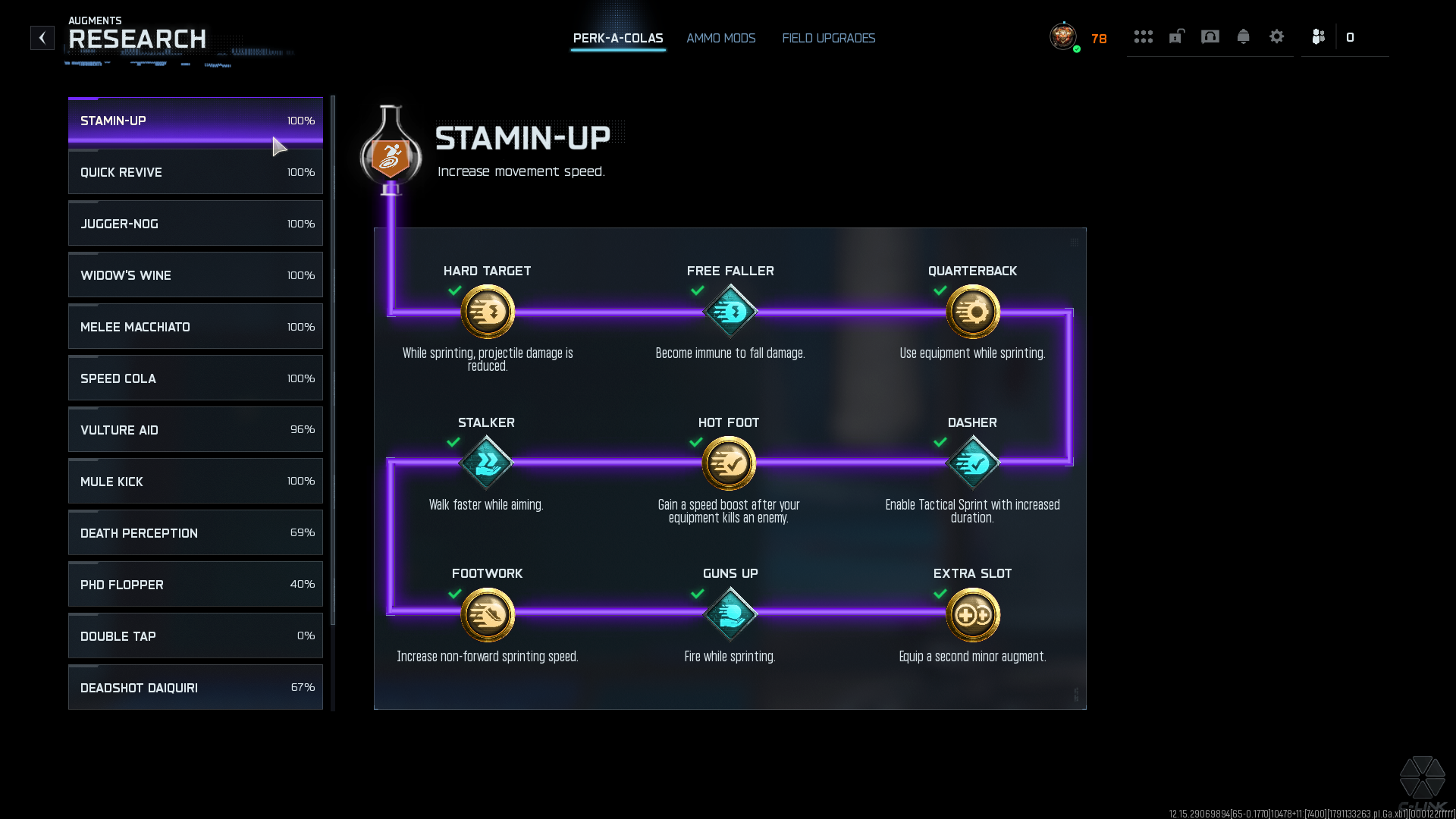Go back with the left arrow button
Screen dimensions: 1456x819
tap(42, 38)
